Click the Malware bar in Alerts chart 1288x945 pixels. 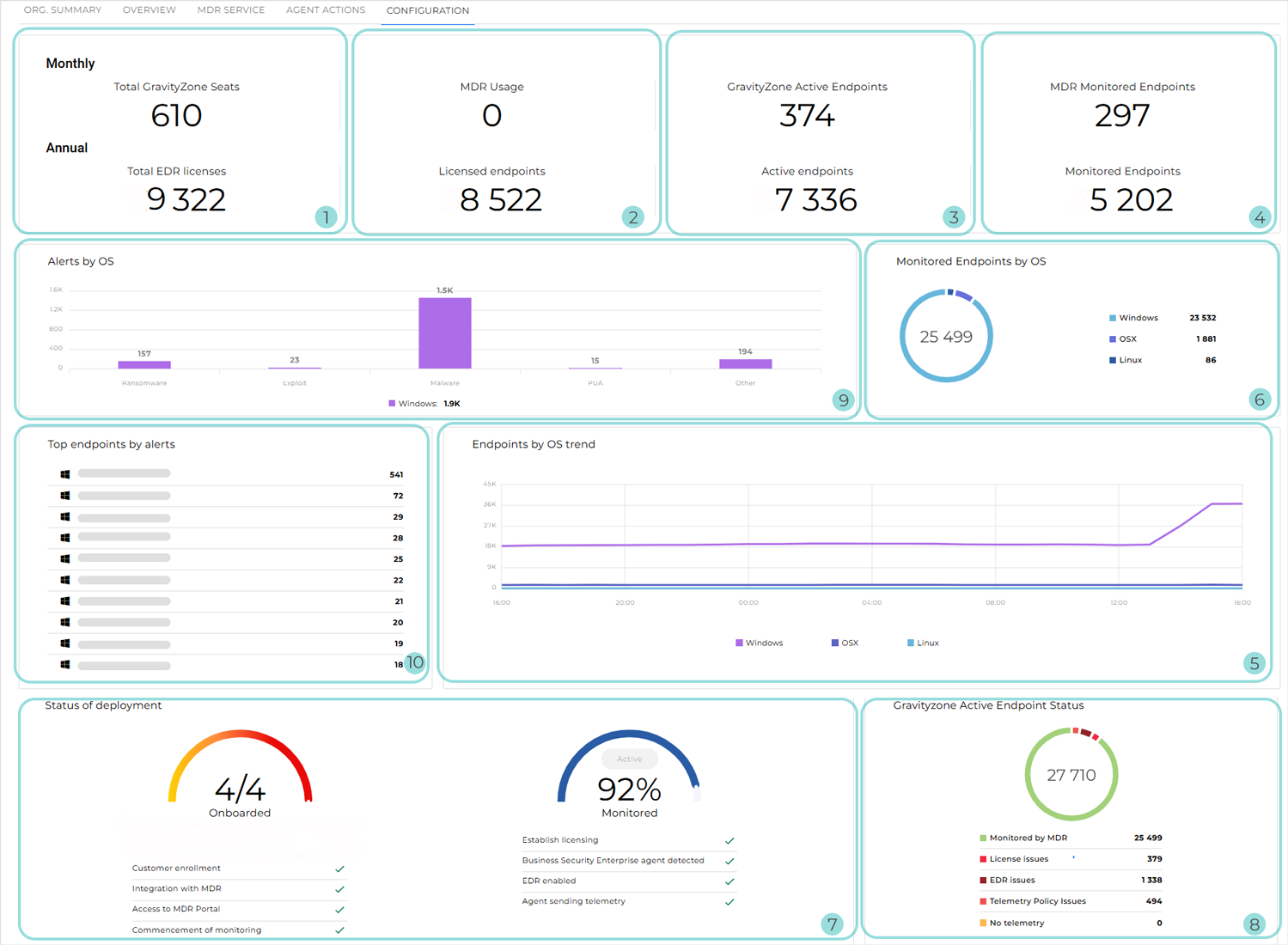coord(444,333)
